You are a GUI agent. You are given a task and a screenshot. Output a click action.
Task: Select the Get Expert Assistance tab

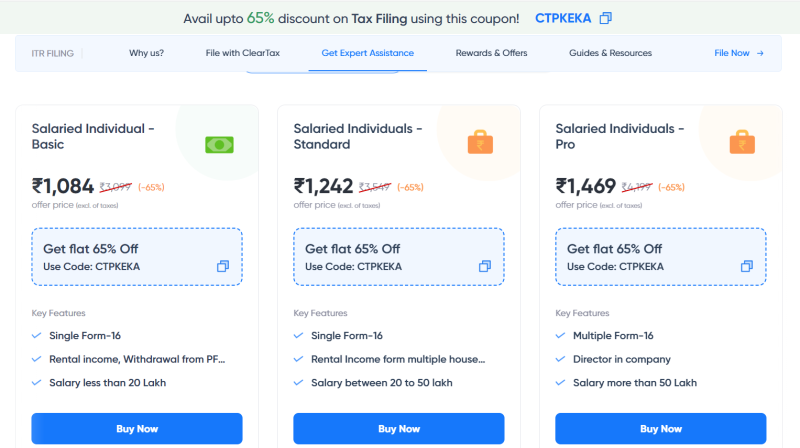click(368, 53)
